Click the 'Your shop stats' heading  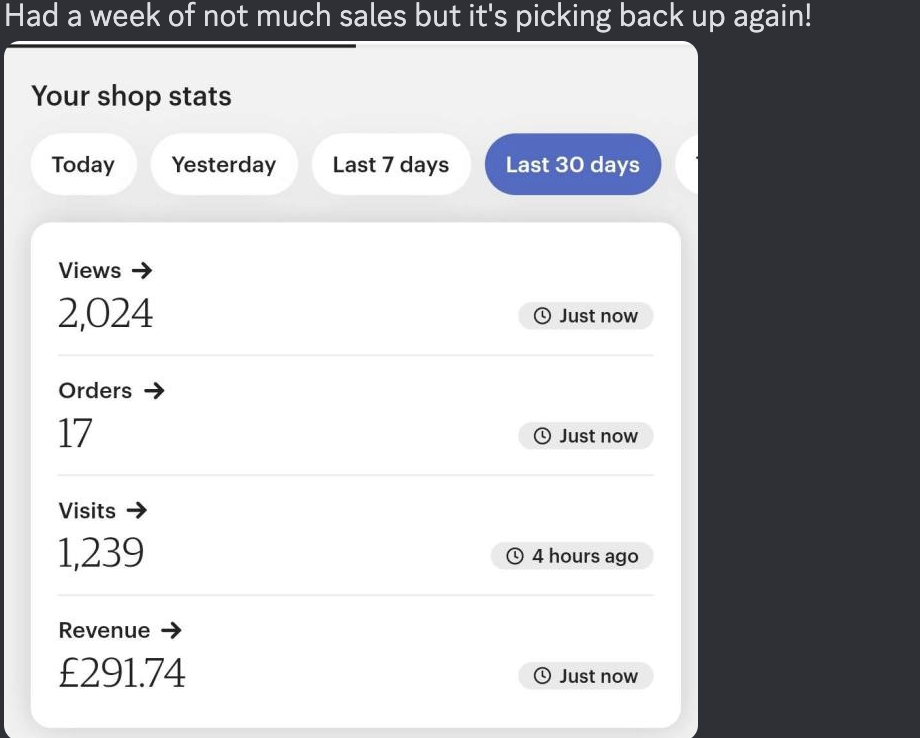click(x=131, y=96)
